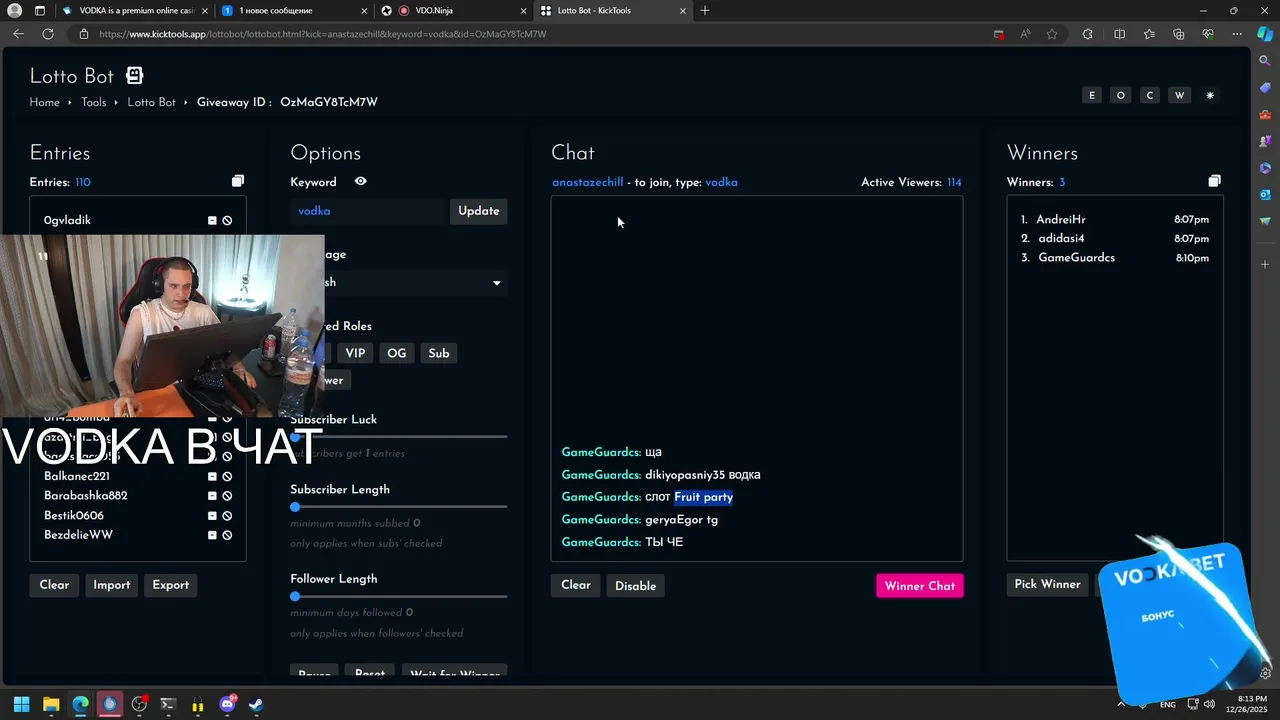The width and height of the screenshot is (1280, 720).
Task: Click Pick Winner
Action: coord(1047,584)
